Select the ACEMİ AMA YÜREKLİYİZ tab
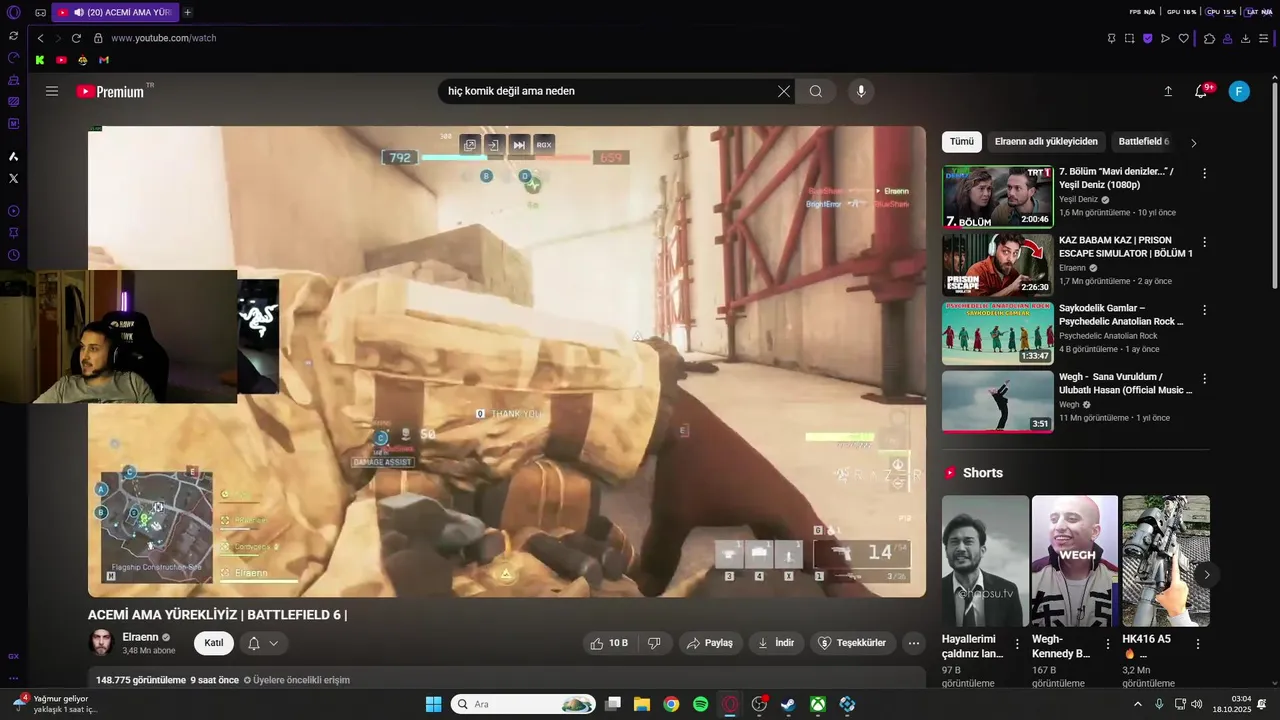 pyautogui.click(x=113, y=12)
